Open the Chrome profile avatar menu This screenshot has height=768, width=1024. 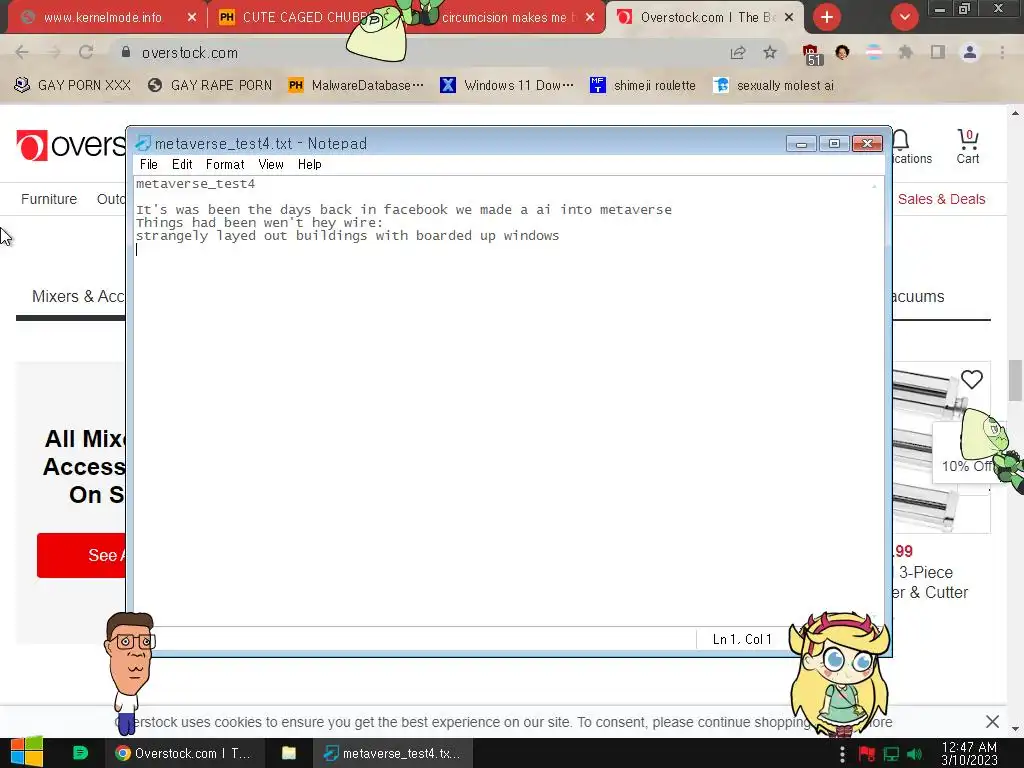(x=970, y=53)
